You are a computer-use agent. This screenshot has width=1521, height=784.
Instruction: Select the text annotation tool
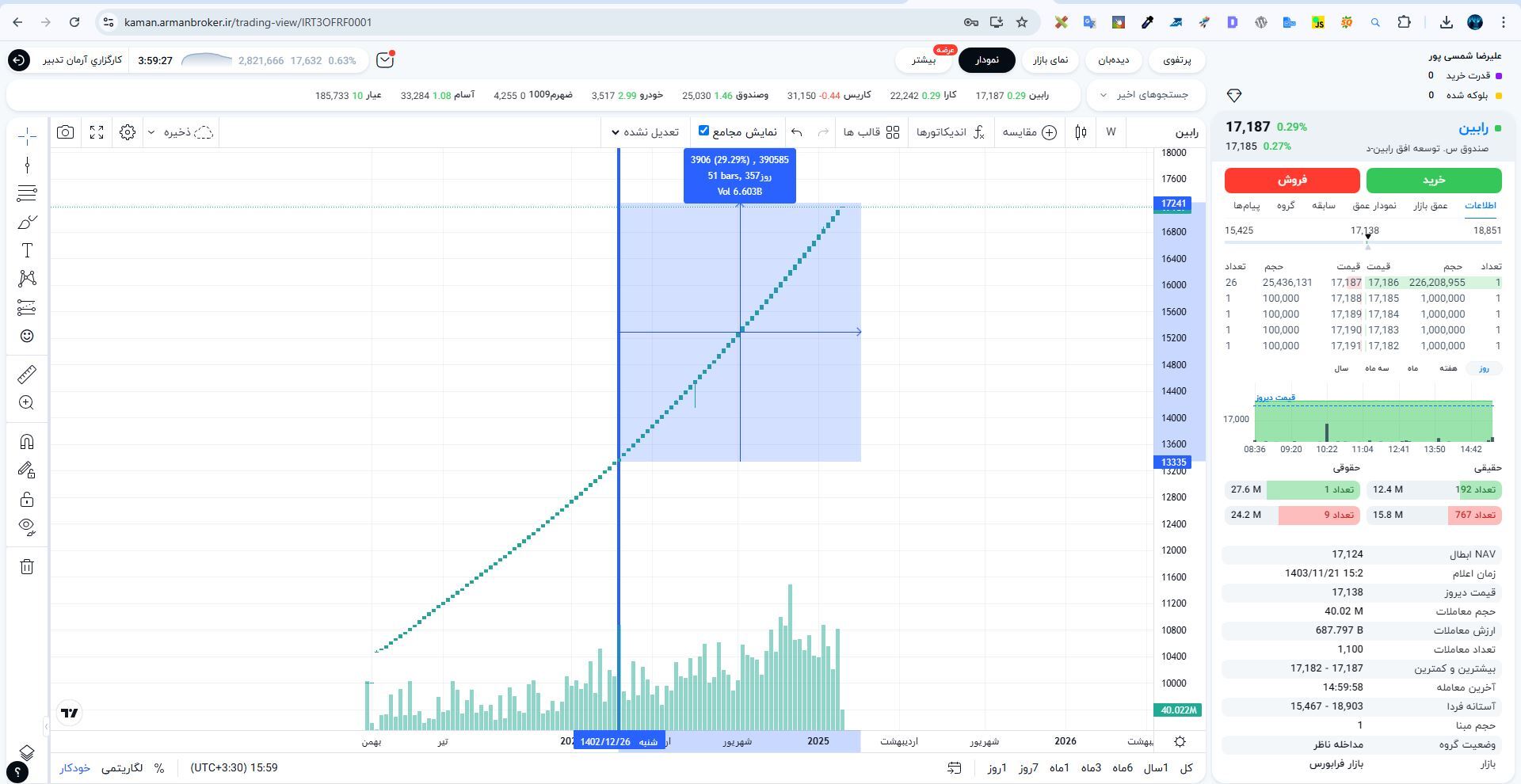(27, 251)
